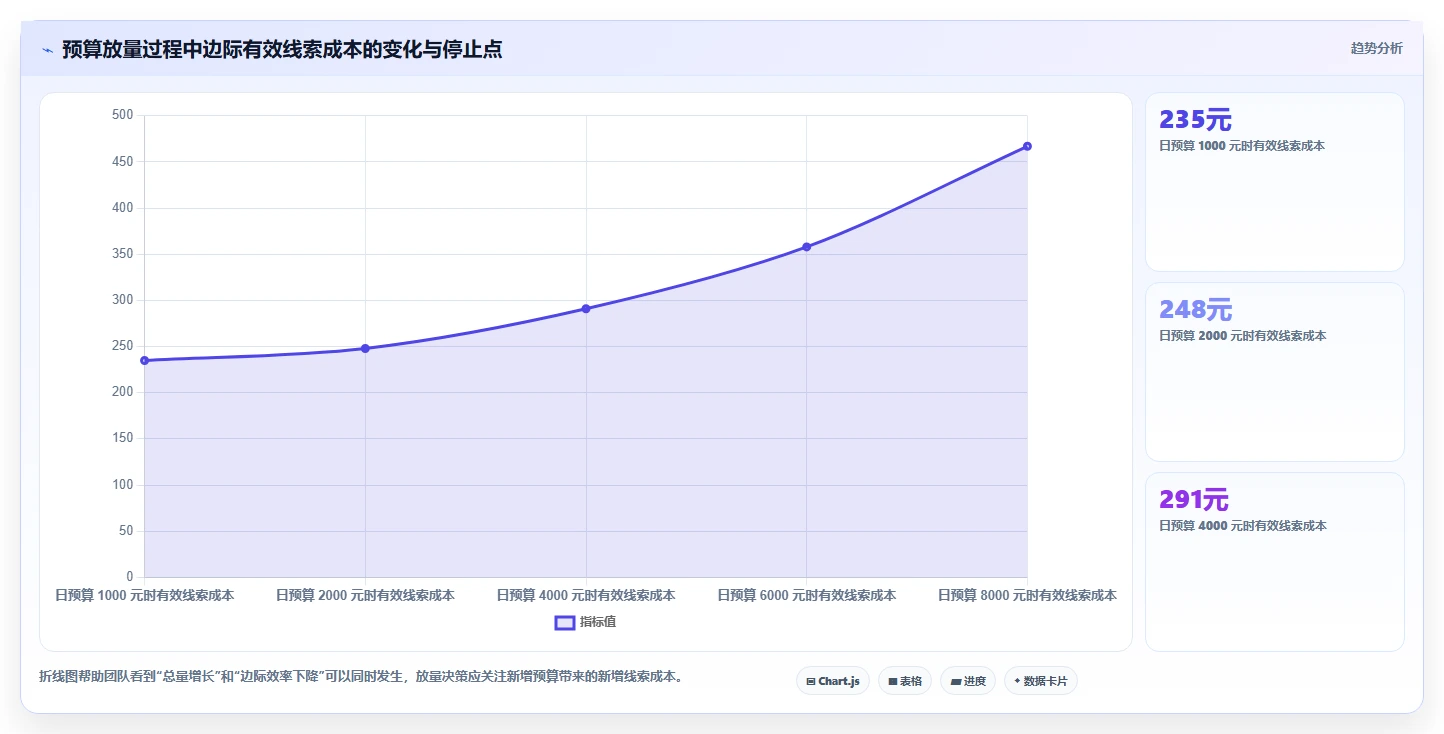Select the 进度 tag chip
The width and height of the screenshot is (1444, 734).
968,681
